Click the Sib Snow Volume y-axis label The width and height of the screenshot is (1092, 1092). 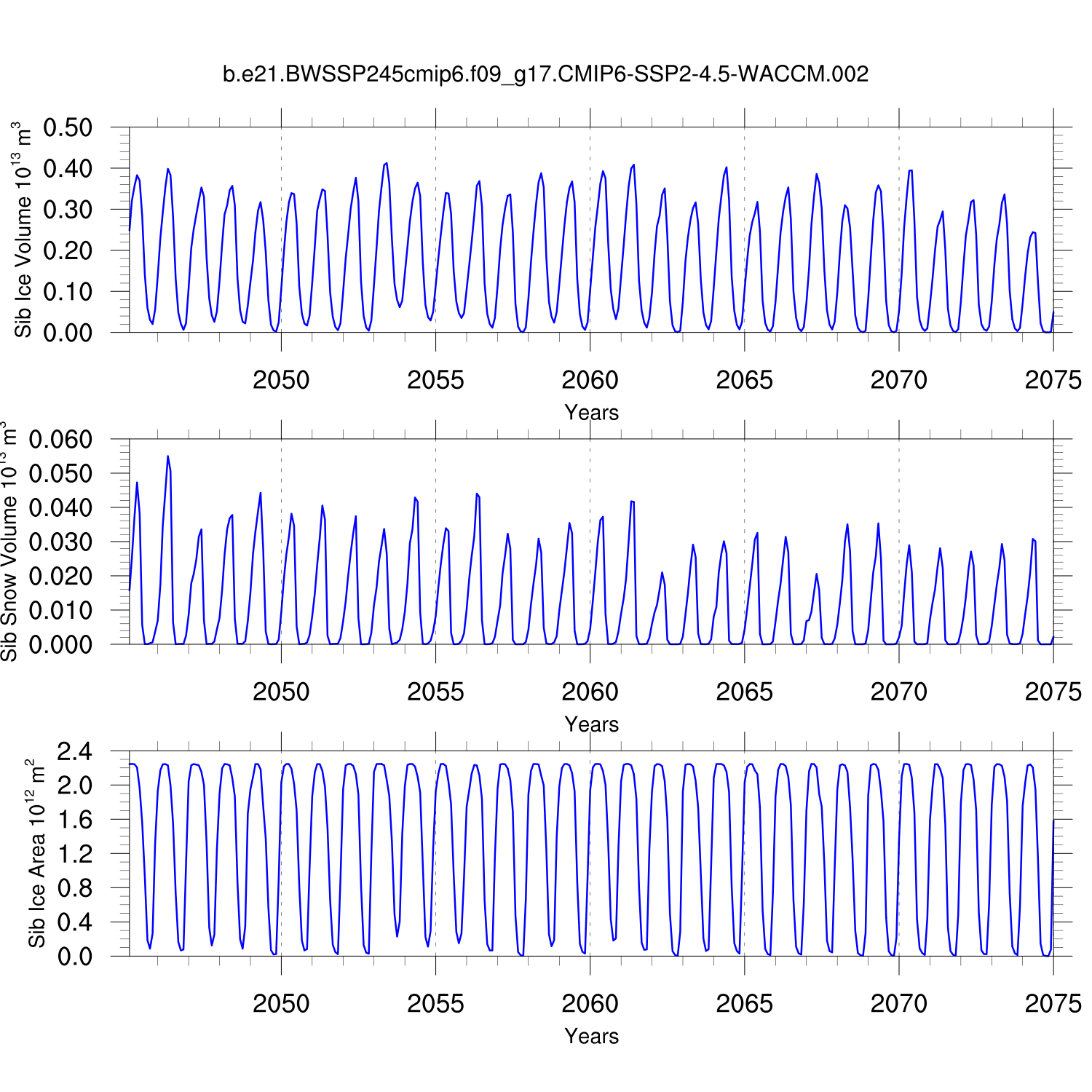click(x=9, y=542)
